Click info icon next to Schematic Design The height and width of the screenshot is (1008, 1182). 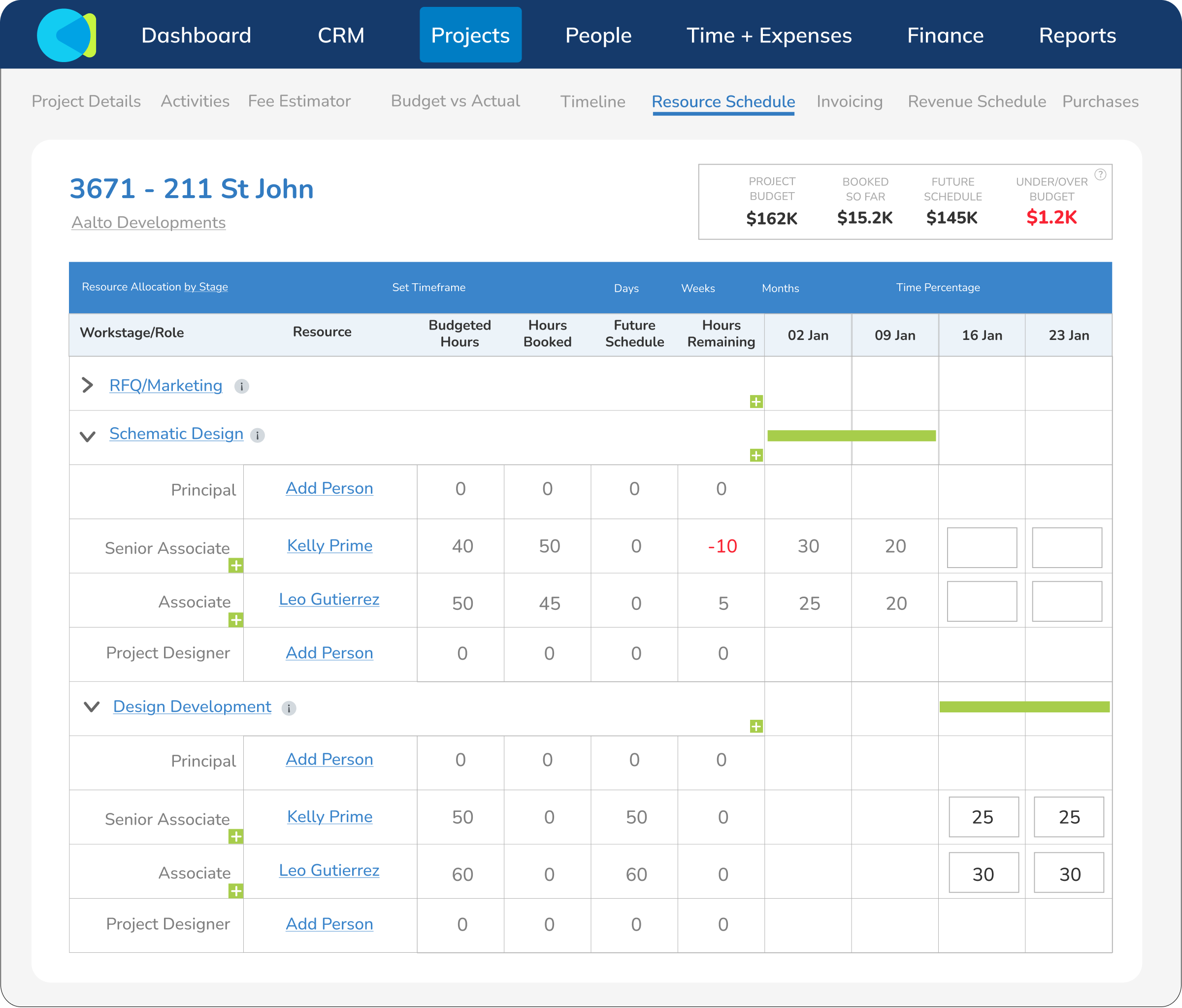[257, 436]
